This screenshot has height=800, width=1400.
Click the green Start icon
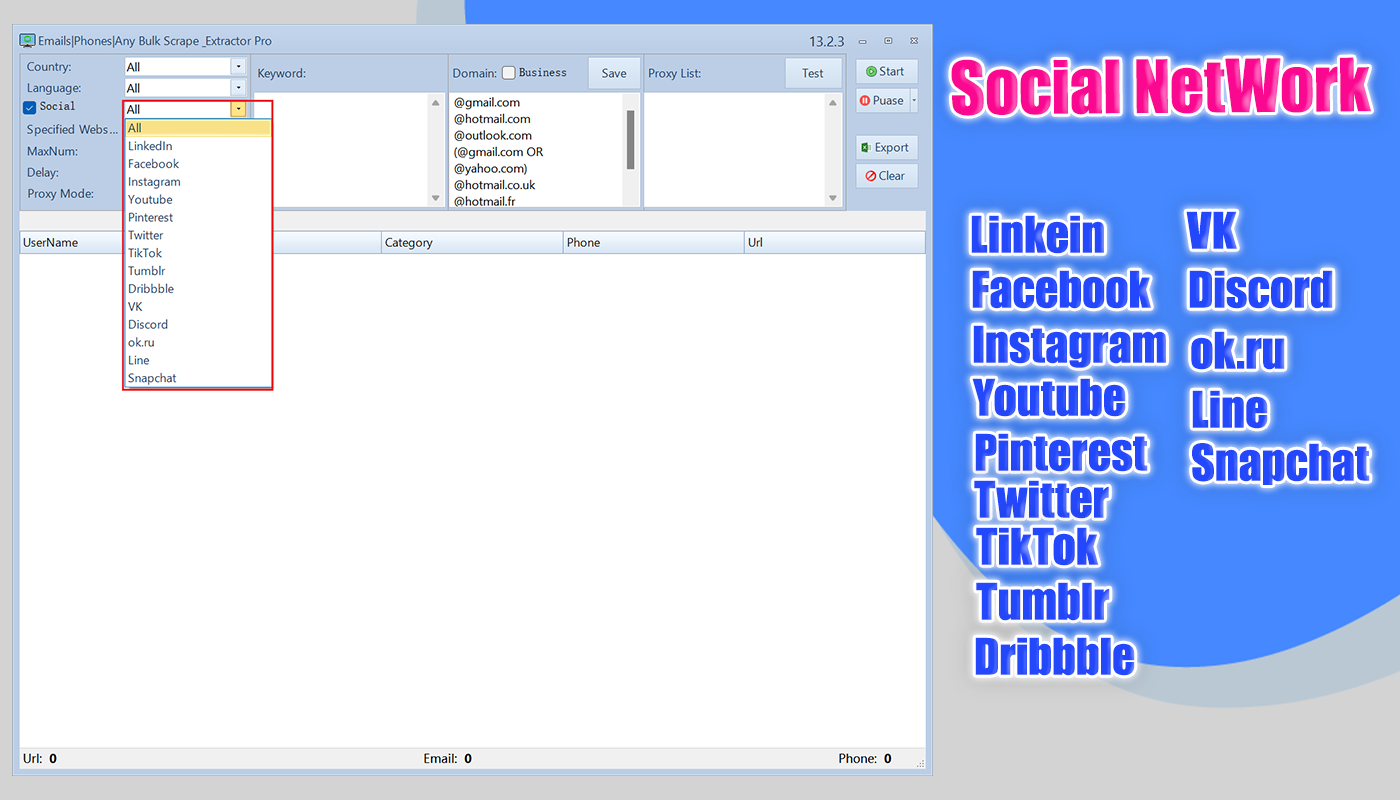(x=871, y=72)
